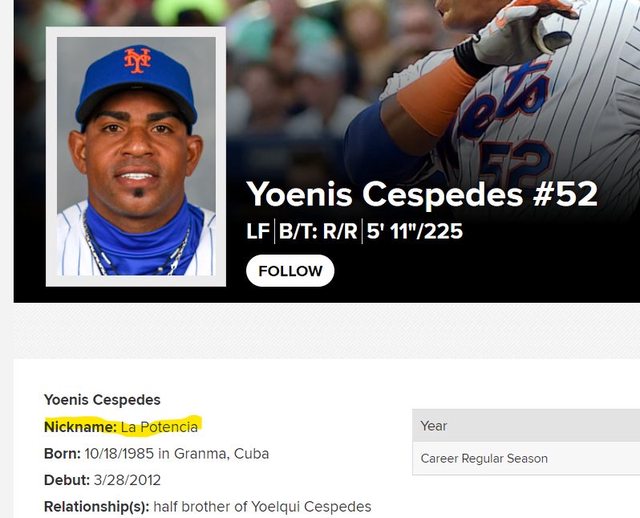Image resolution: width=640 pixels, height=518 pixels.
Task: Click the jersey number 52 in banner photo
Action: point(516,160)
